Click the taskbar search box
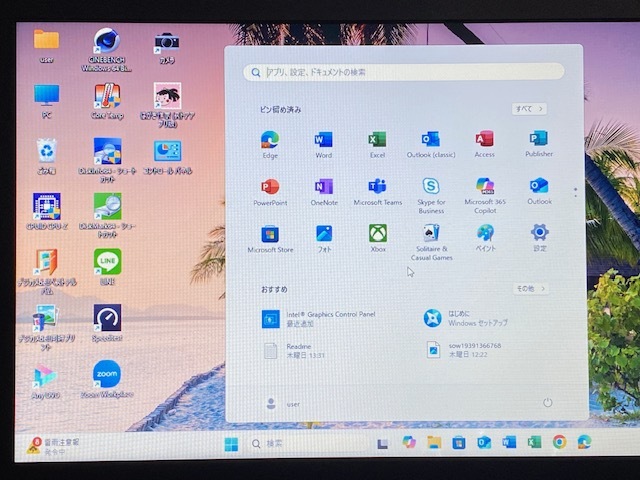Viewport: 640px width, 480px height. [x=307, y=444]
